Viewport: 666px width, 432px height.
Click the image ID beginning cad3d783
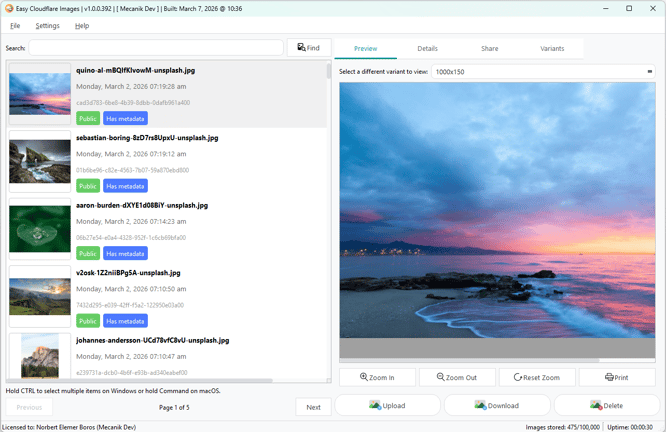(133, 103)
